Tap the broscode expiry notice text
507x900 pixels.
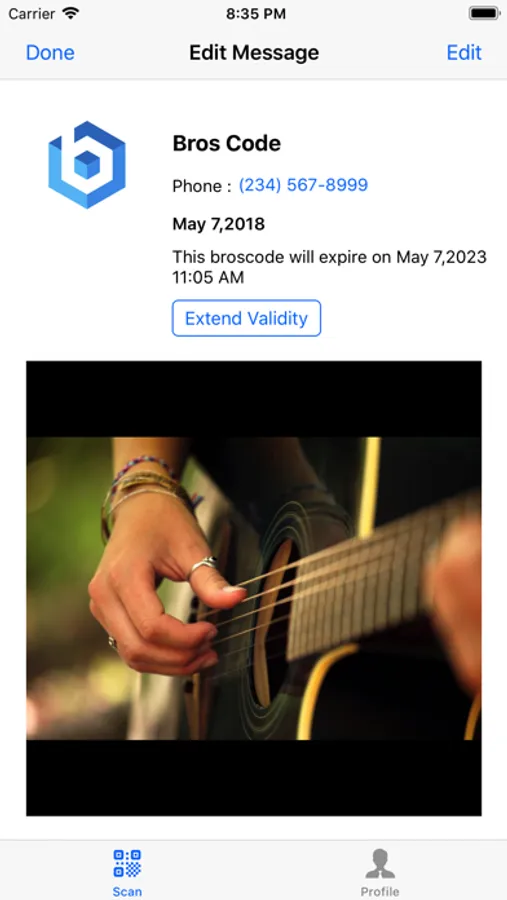(330, 267)
